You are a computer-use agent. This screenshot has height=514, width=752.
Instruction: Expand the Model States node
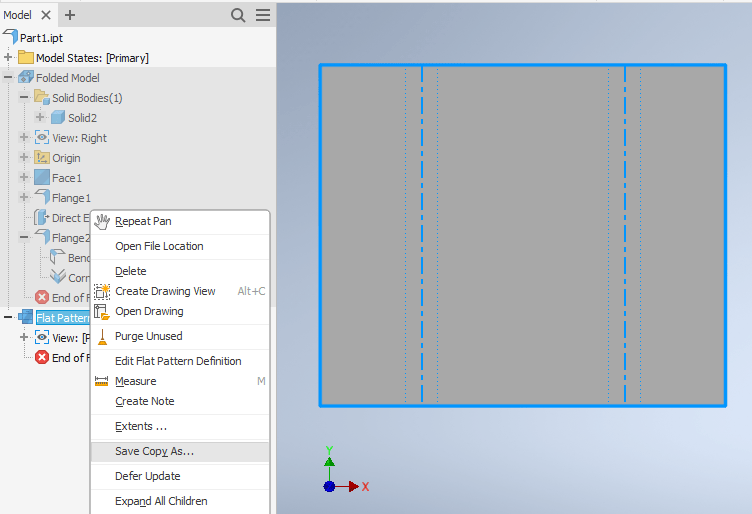[8, 58]
